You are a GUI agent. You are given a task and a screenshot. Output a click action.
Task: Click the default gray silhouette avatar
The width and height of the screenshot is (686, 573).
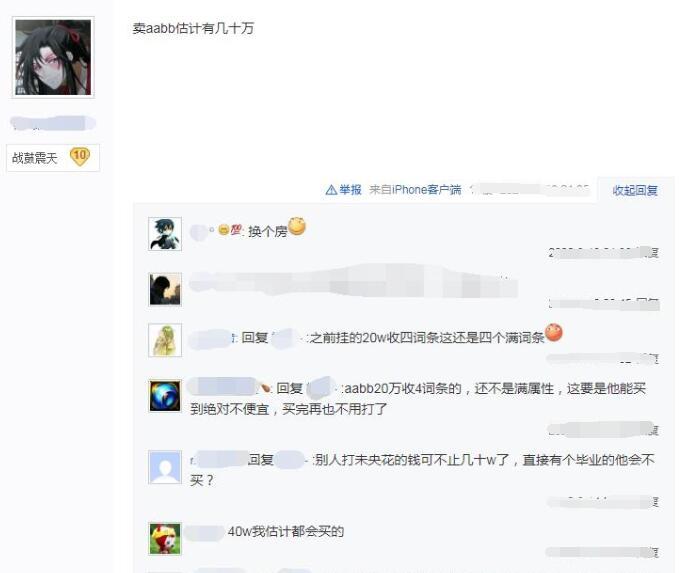[x=165, y=467]
